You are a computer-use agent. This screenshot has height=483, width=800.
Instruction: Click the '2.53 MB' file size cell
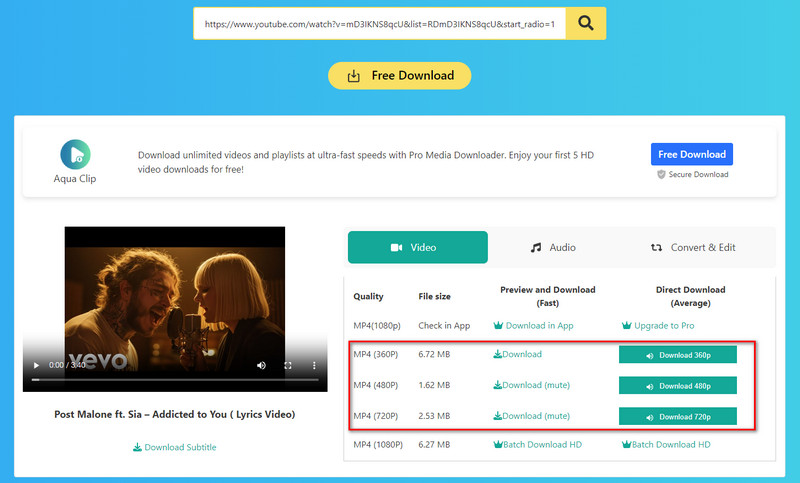tap(434, 416)
